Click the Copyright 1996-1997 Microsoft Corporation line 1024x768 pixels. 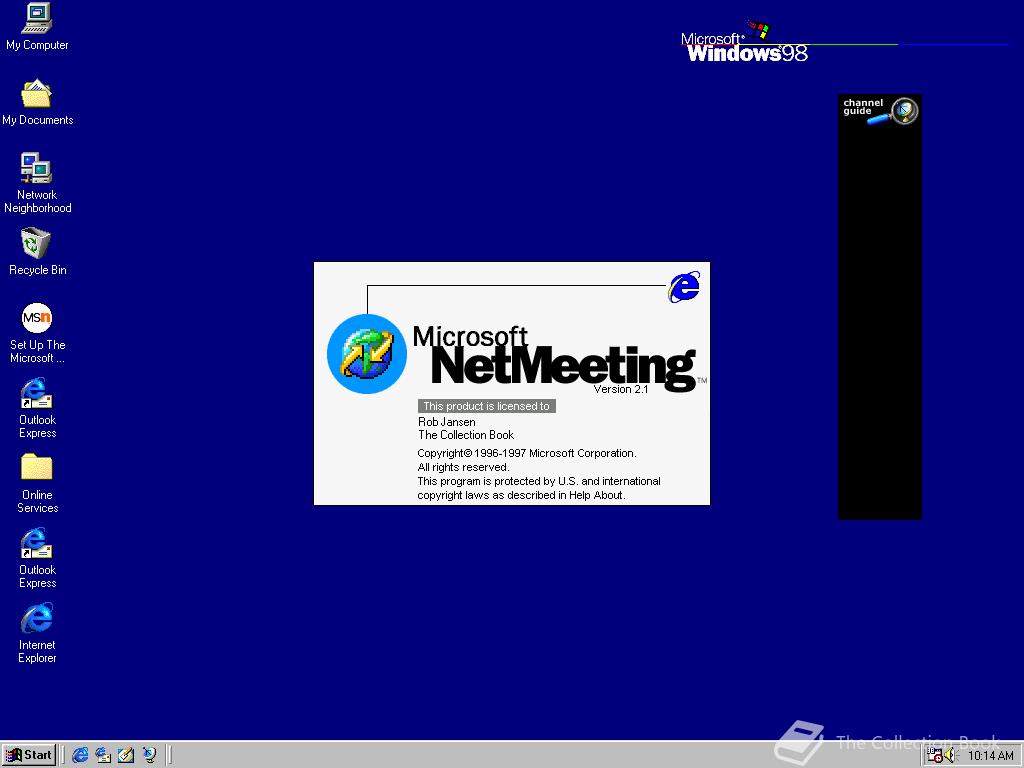pos(526,453)
